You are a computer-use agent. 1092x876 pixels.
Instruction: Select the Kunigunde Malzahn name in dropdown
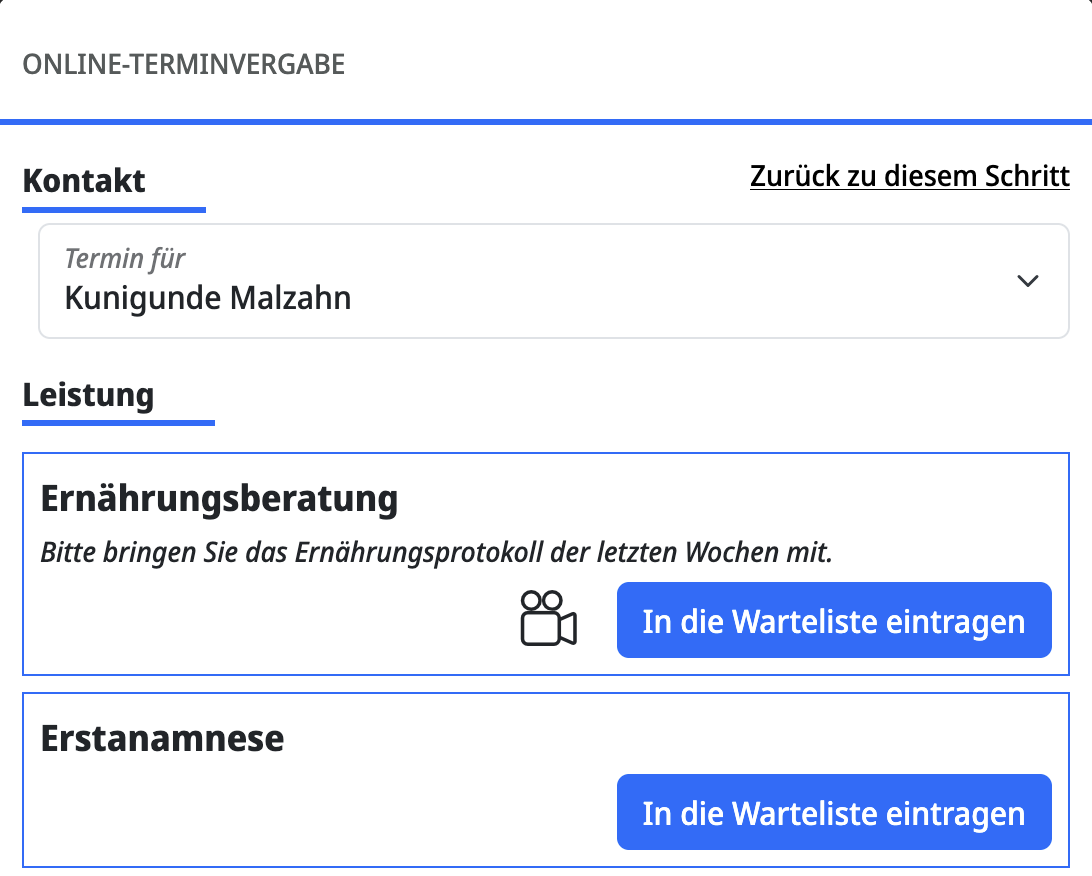coord(208,298)
